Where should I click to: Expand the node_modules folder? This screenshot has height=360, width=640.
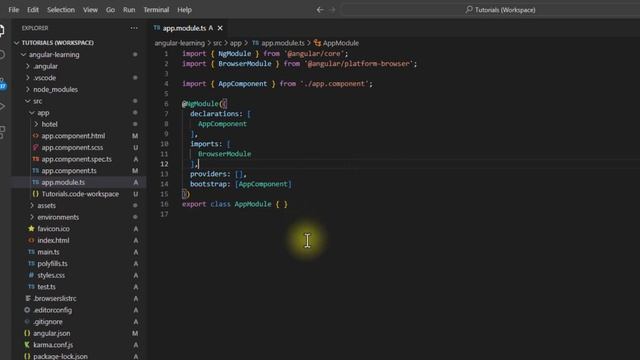[x=55, y=89]
